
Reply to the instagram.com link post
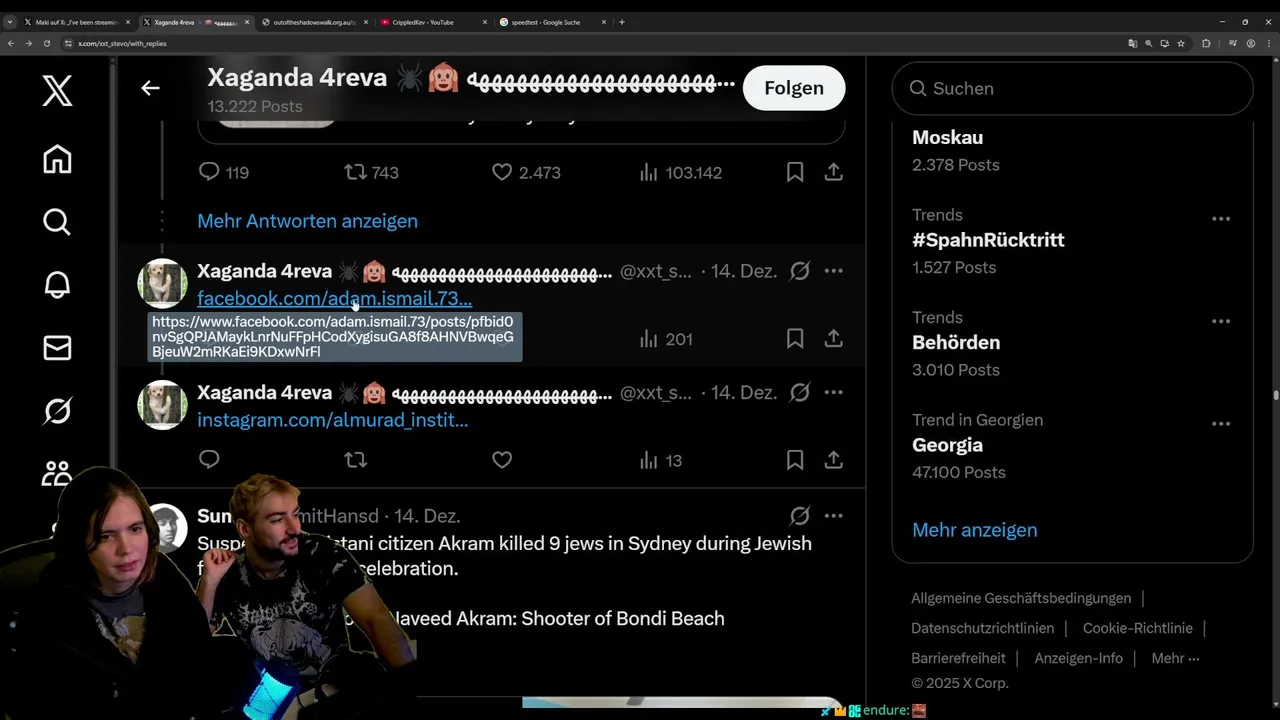point(209,460)
